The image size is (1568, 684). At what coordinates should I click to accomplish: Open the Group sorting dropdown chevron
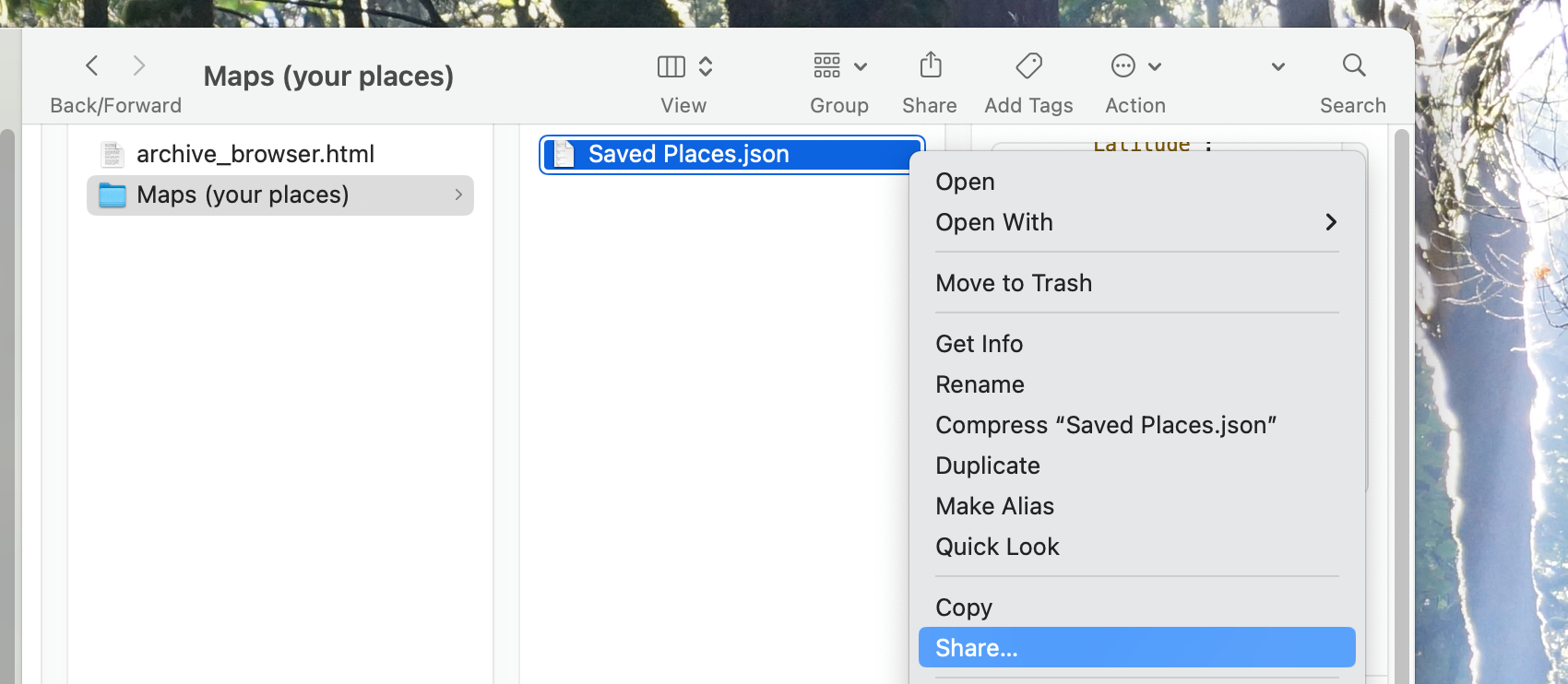click(x=861, y=65)
